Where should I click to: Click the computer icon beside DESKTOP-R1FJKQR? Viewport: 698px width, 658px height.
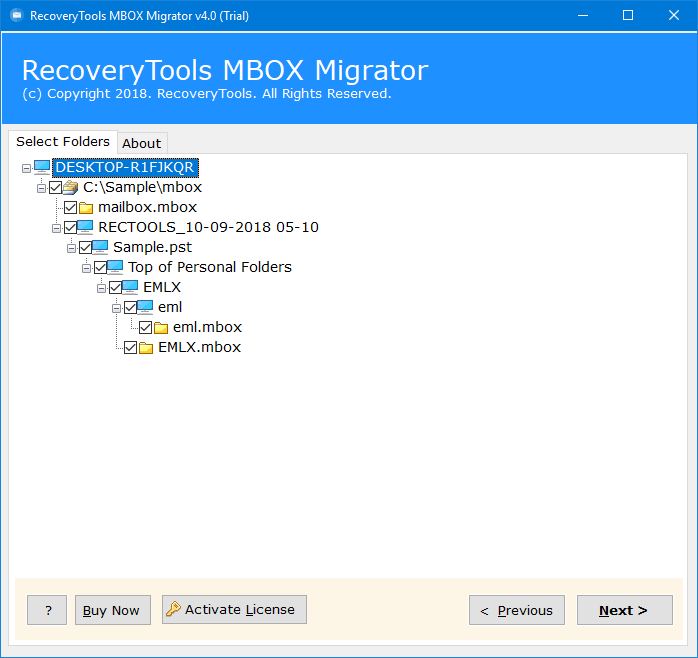point(42,167)
